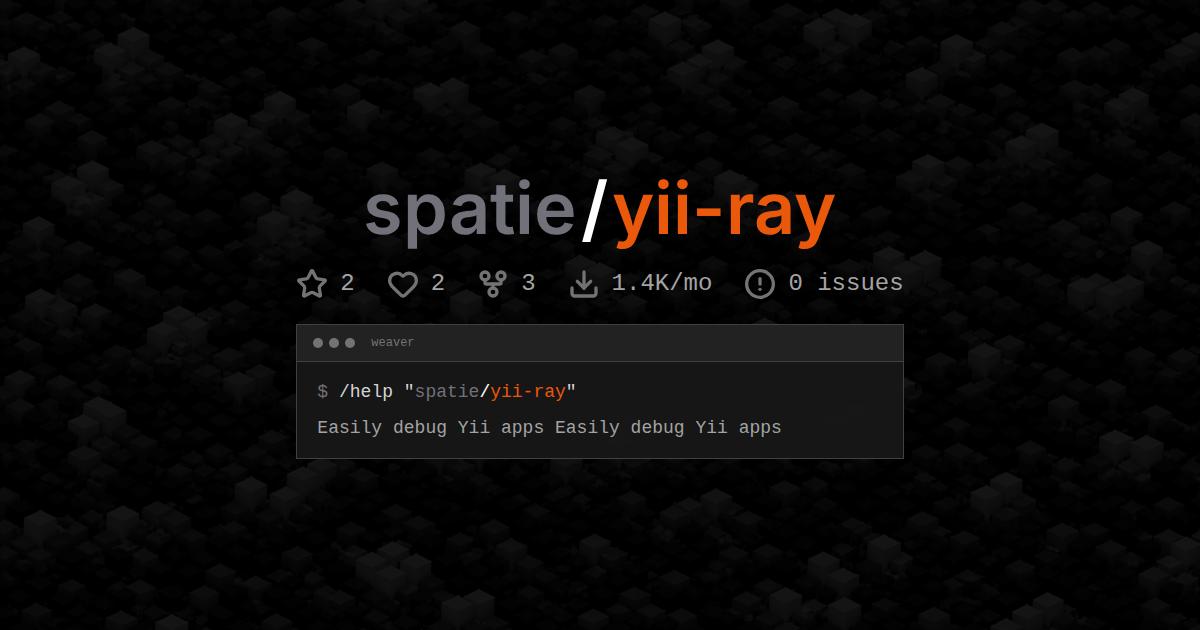
Task: Click the issues alert icon
Action: click(x=759, y=283)
